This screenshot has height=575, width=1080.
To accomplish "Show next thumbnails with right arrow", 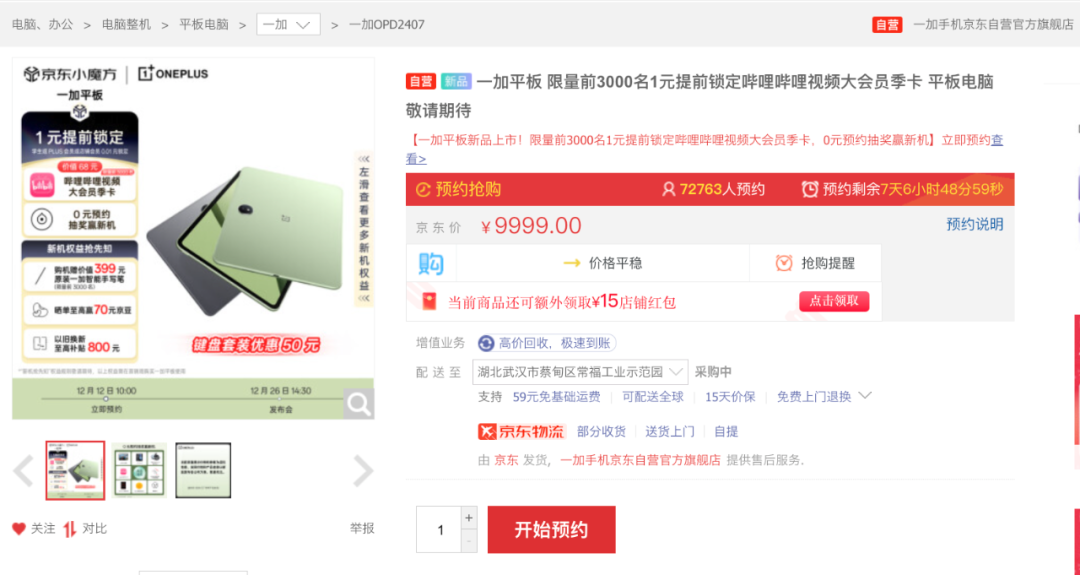I will [363, 471].
